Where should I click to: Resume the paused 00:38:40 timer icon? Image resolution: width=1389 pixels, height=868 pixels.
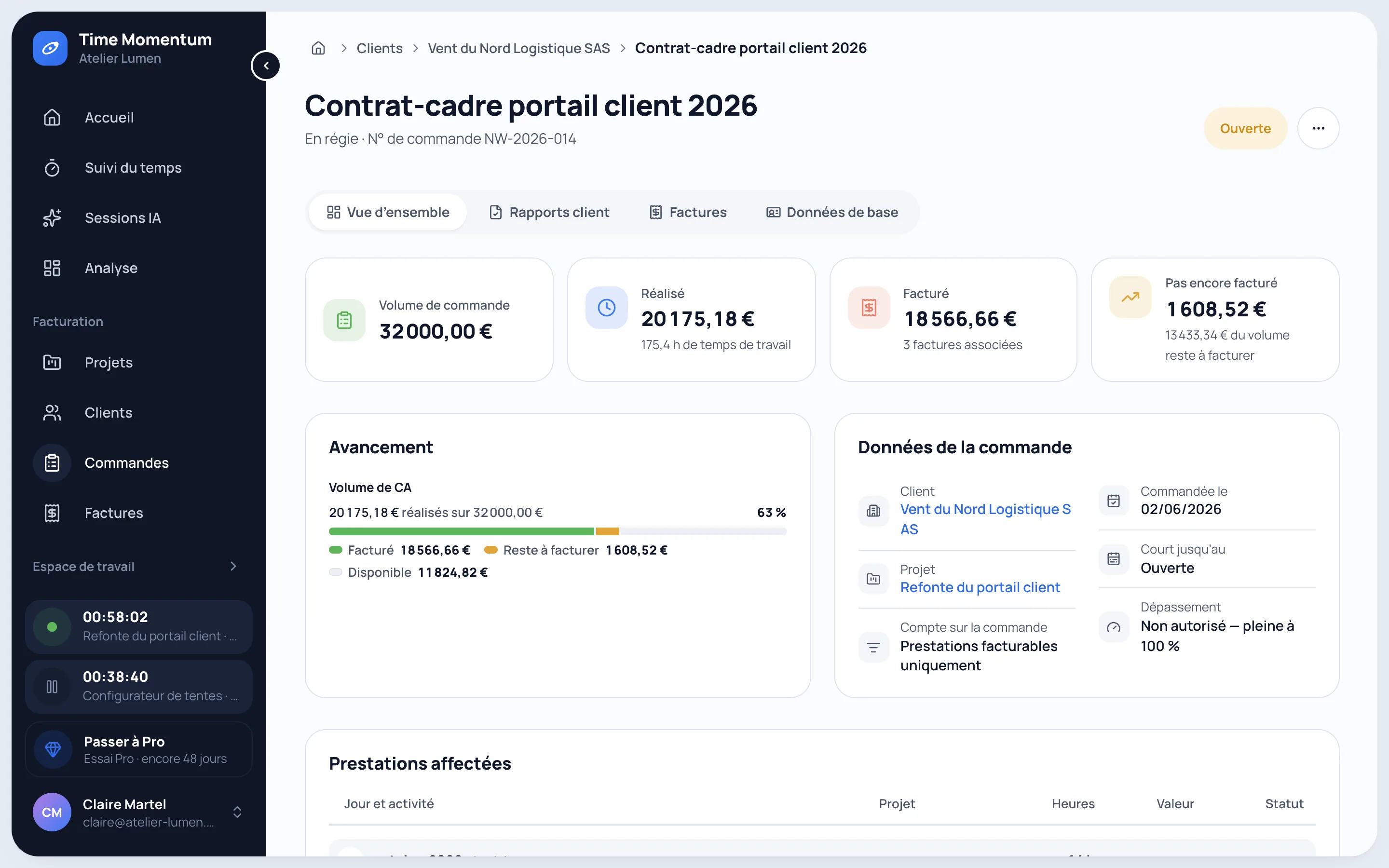click(x=52, y=687)
